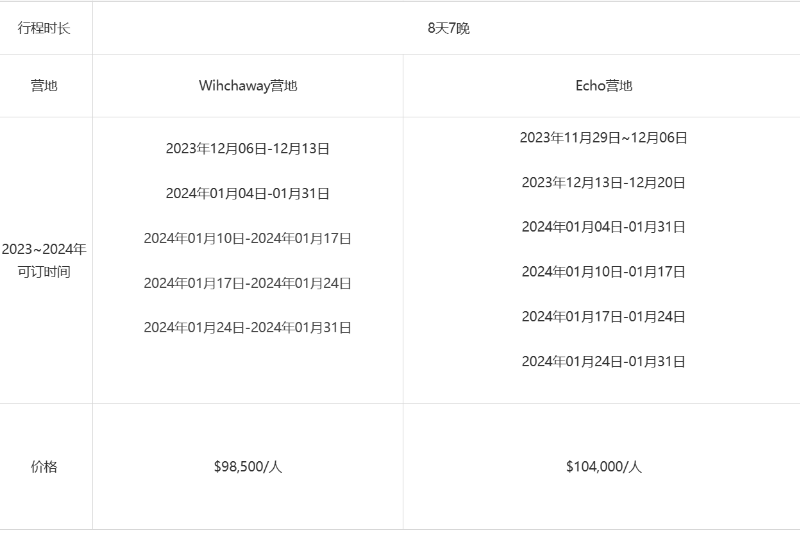The width and height of the screenshot is (800, 533).
Task: Select the 8天7晚 duration cell
Action: coord(448,28)
